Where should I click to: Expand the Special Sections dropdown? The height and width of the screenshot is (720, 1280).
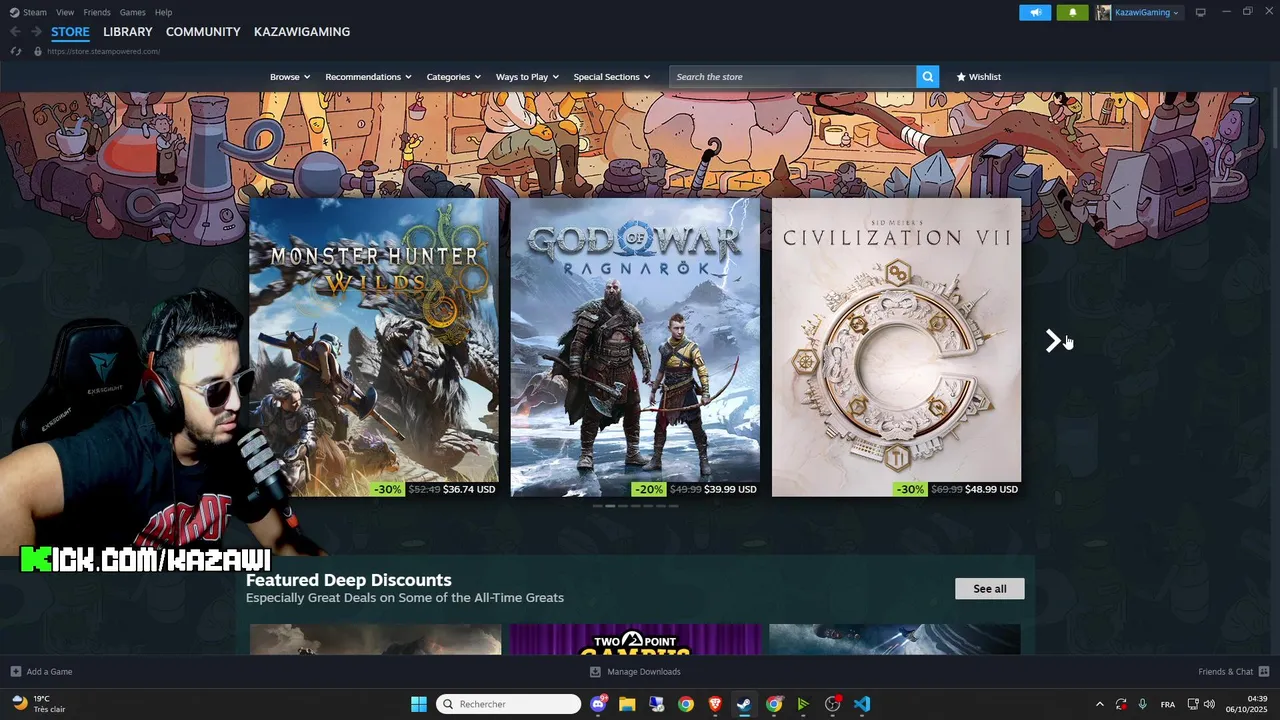[x=612, y=77]
